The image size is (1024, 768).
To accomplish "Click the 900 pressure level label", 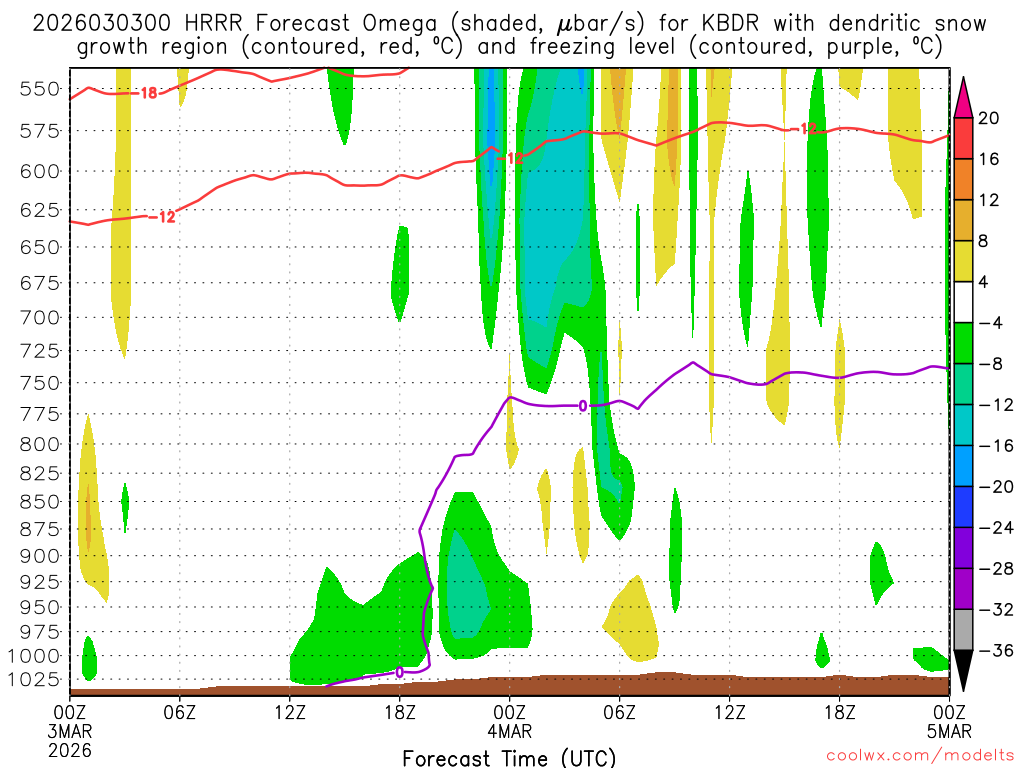I will pos(40,556).
